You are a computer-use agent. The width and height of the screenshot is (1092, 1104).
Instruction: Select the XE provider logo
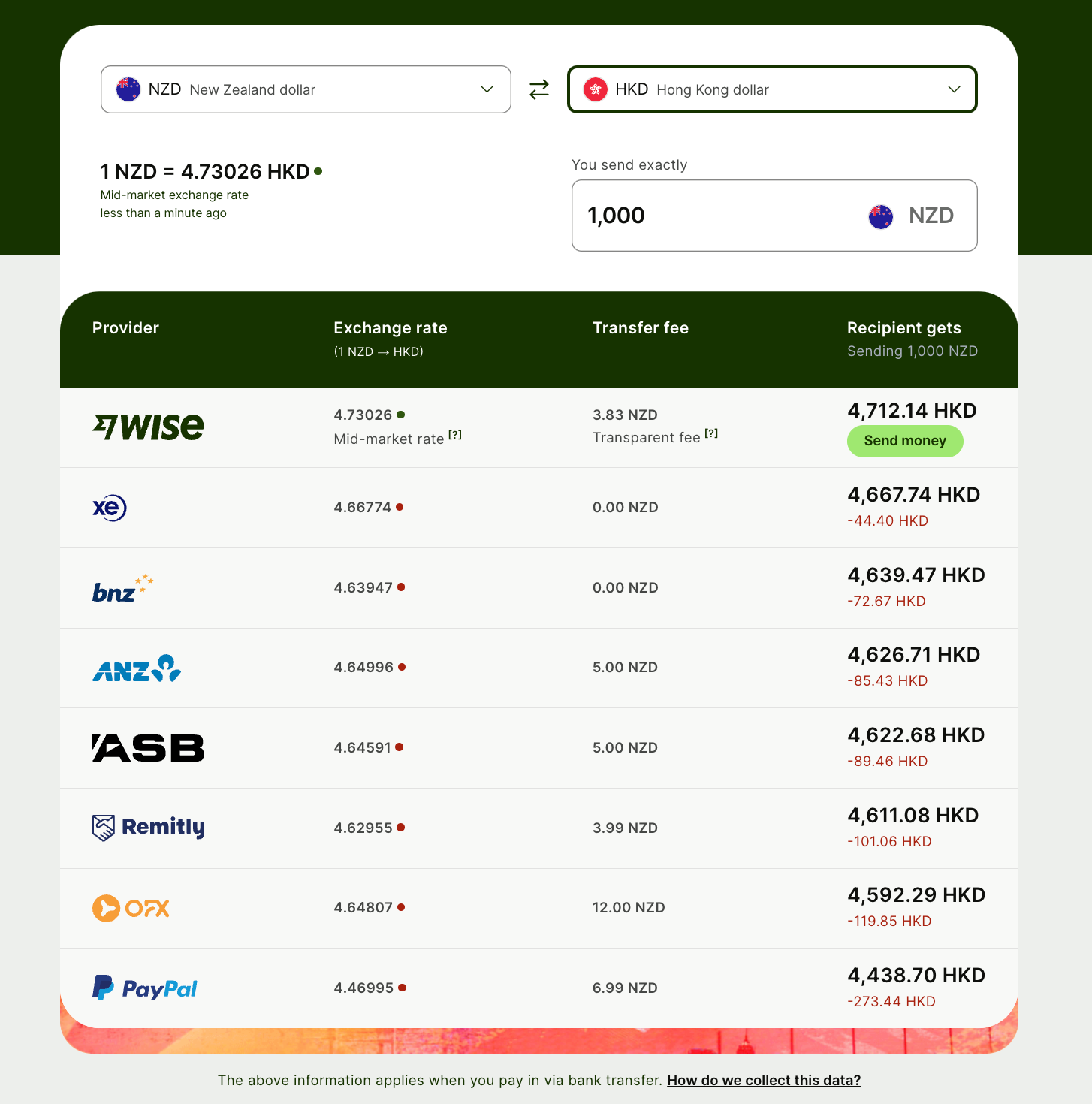[x=110, y=508]
